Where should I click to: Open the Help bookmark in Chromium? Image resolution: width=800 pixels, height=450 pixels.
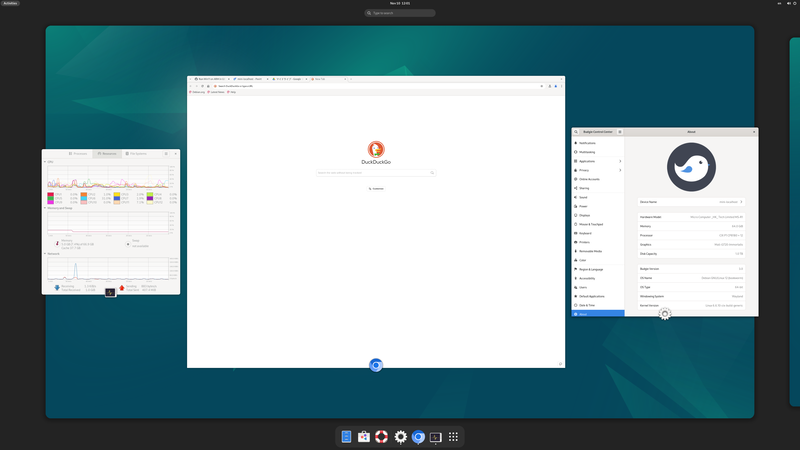click(232, 92)
